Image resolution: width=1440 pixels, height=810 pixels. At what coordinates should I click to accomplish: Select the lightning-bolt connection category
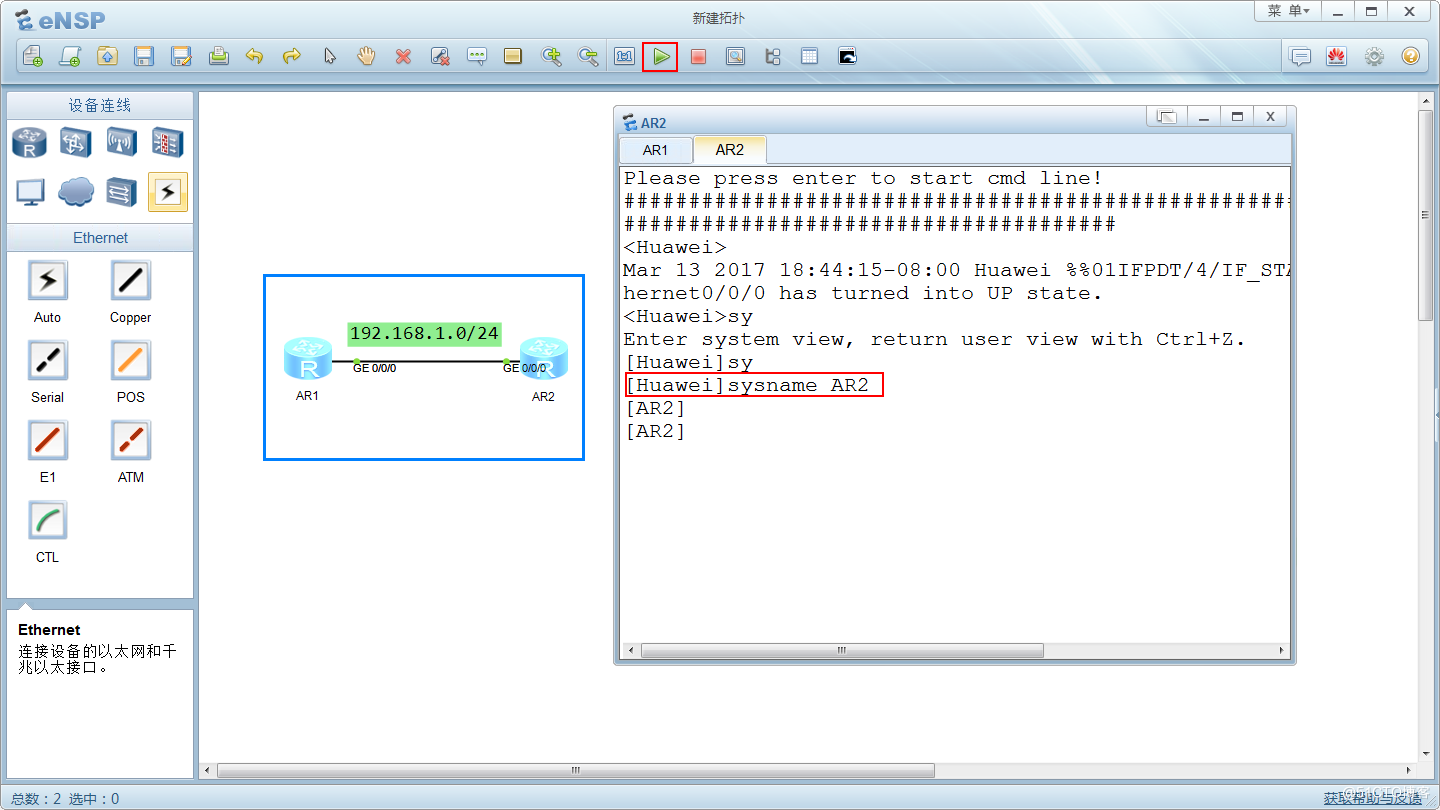168,192
